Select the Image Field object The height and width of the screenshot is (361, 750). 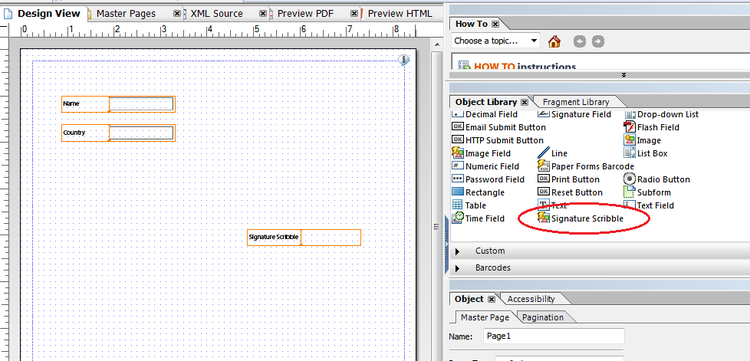(x=481, y=153)
